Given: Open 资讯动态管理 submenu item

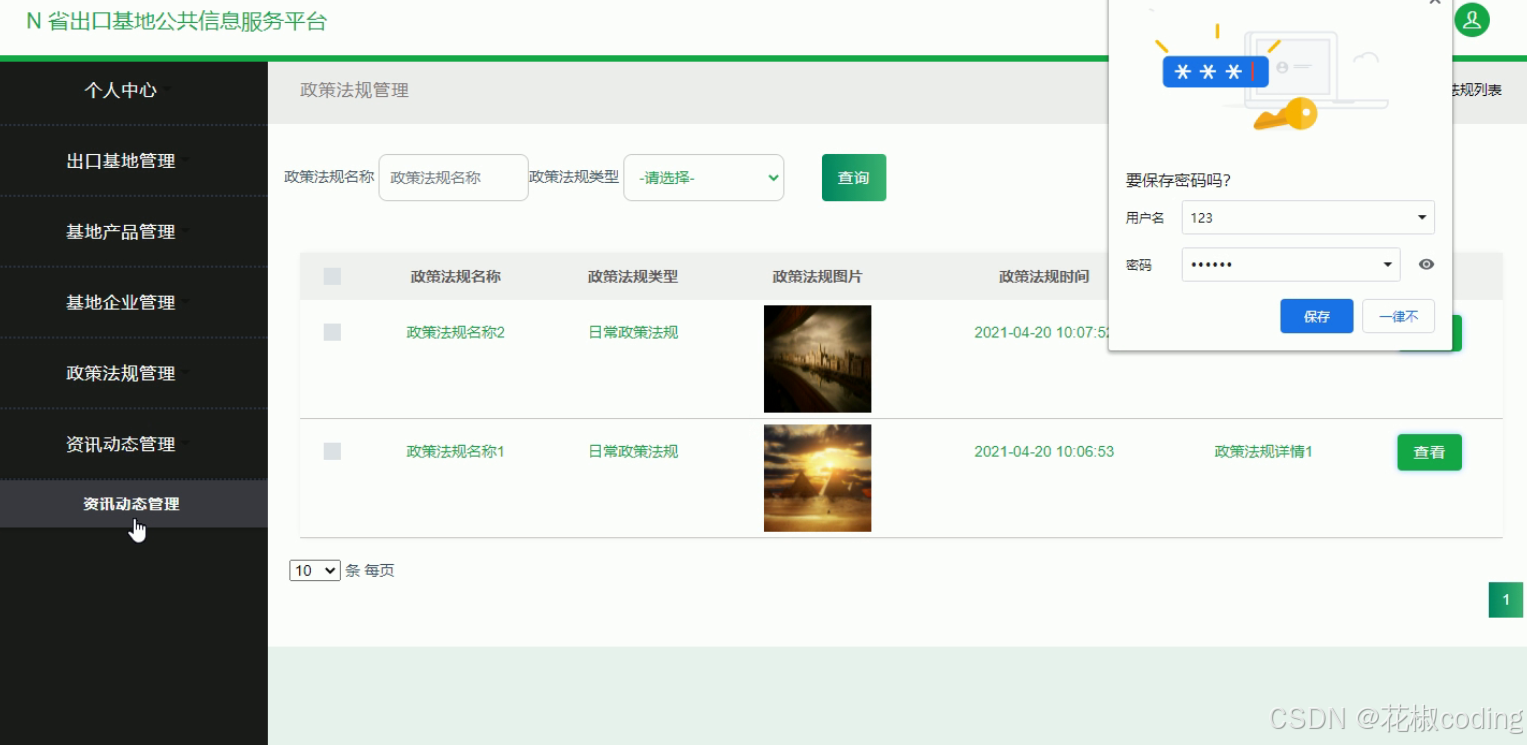Looking at the screenshot, I should [x=134, y=504].
